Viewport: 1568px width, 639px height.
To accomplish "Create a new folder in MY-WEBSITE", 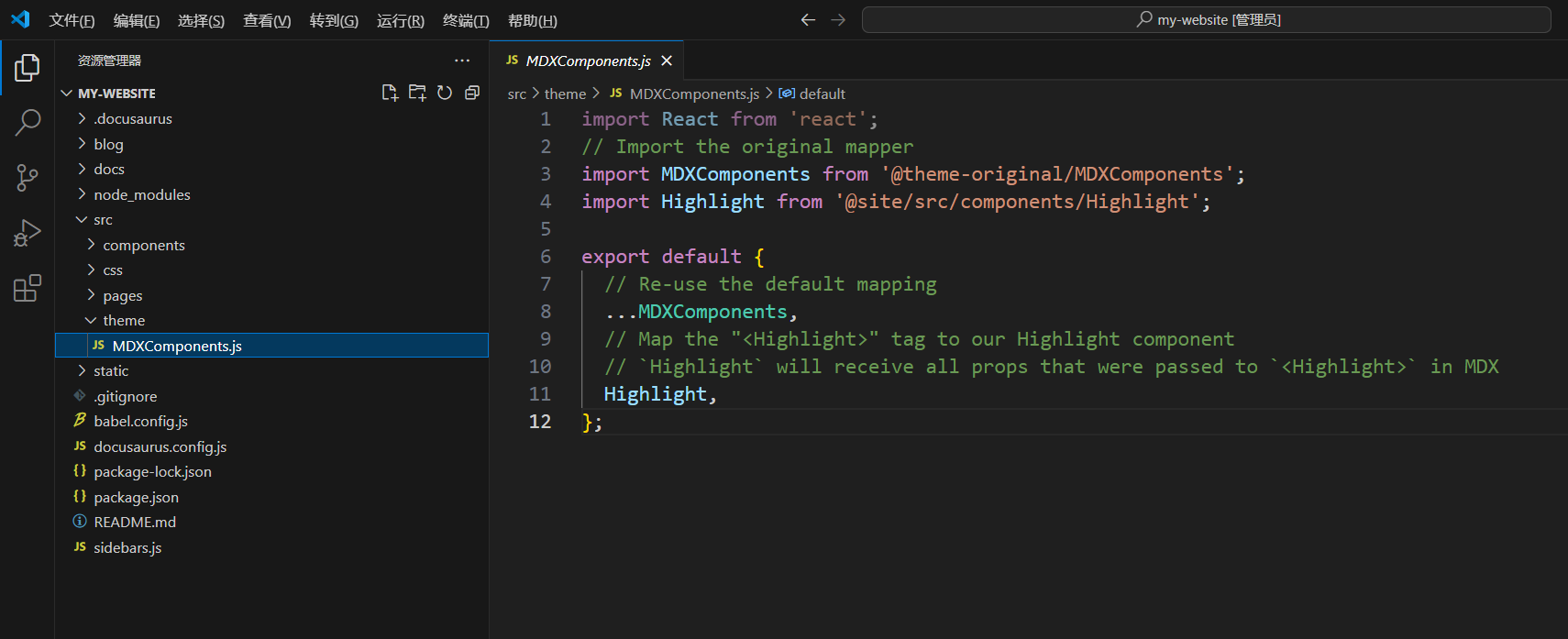I will tap(417, 93).
